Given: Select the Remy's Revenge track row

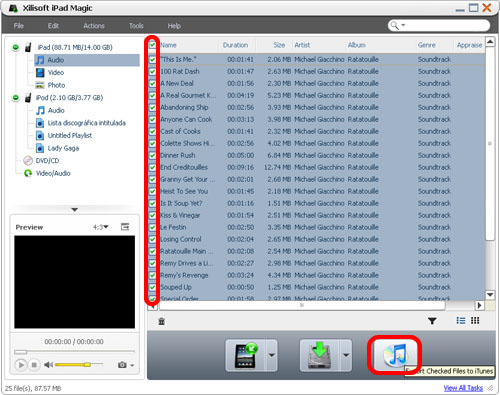Looking at the screenshot, I should pyautogui.click(x=316, y=275).
